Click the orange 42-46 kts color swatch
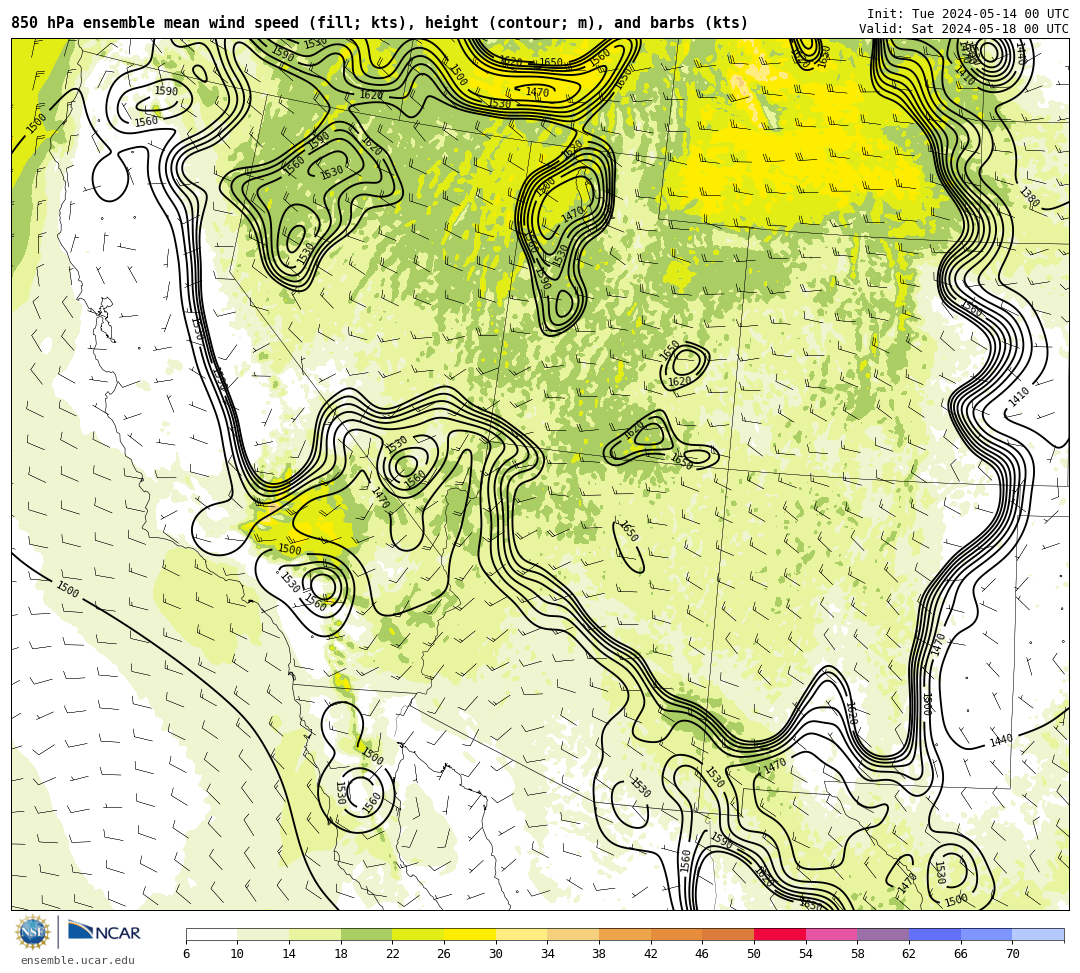 676,934
